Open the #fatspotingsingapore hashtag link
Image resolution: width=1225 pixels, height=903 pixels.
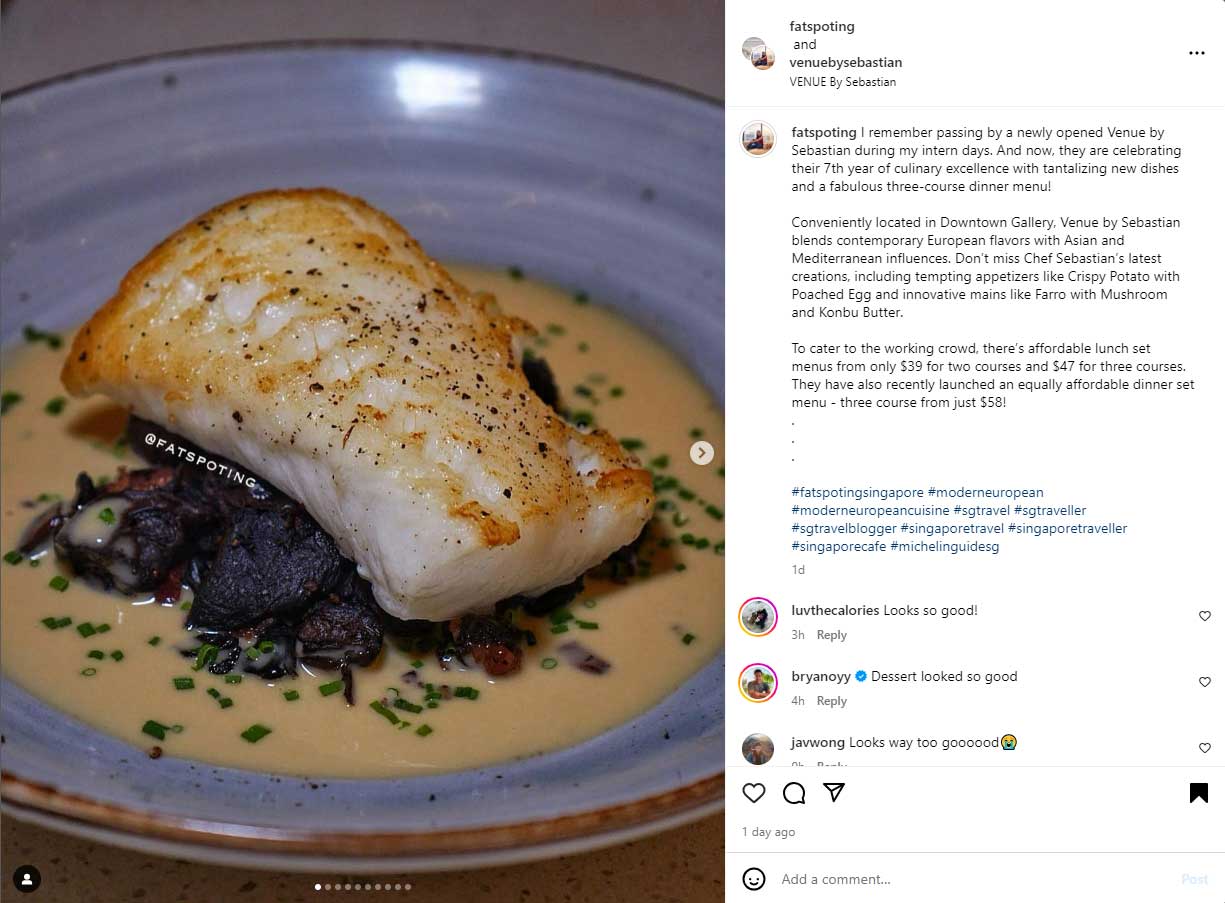coord(858,492)
